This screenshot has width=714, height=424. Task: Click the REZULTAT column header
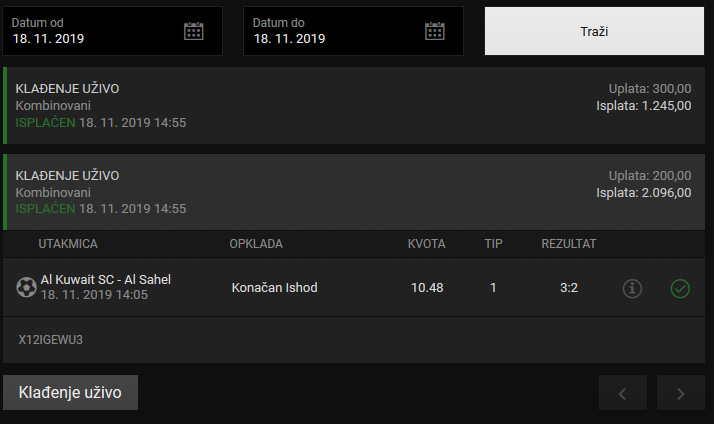click(x=569, y=244)
